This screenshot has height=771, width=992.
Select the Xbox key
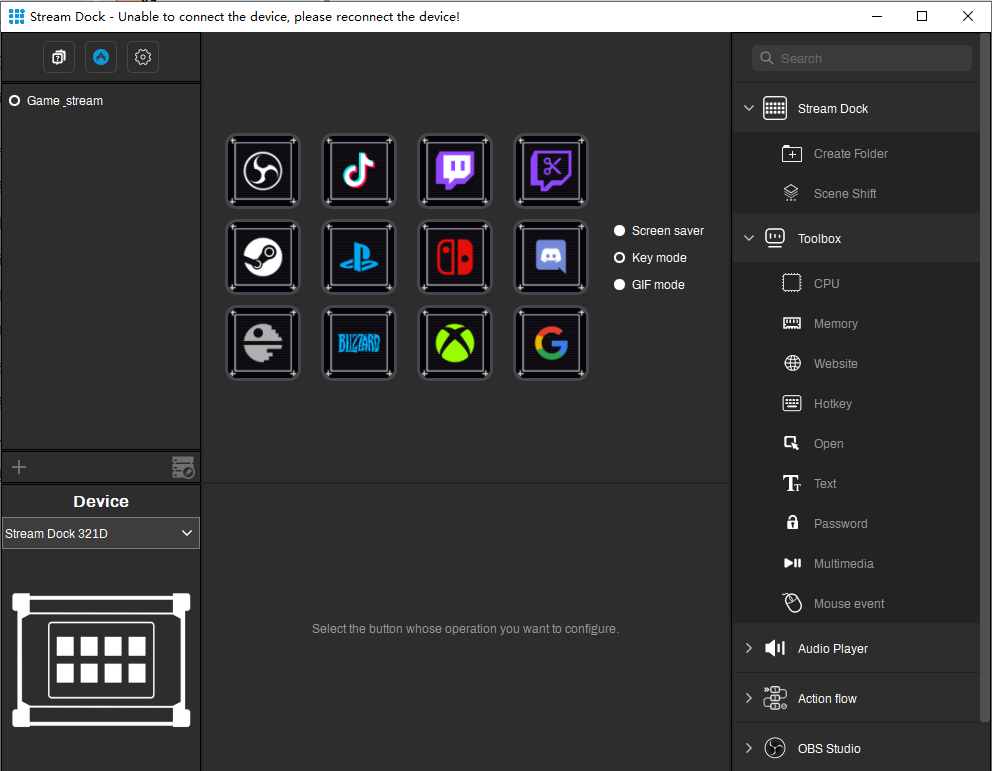[x=455, y=343]
